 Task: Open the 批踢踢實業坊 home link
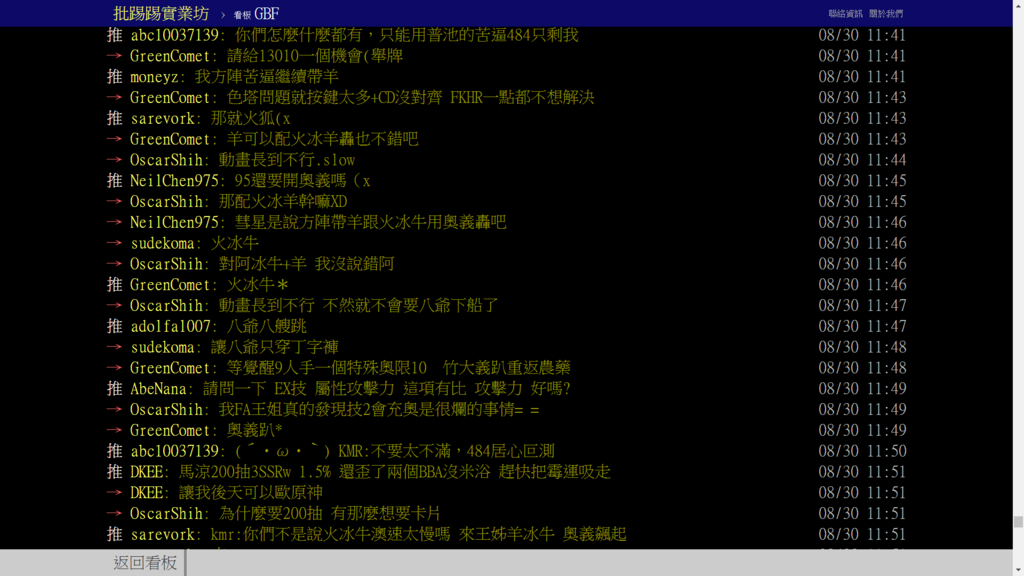coord(161,13)
